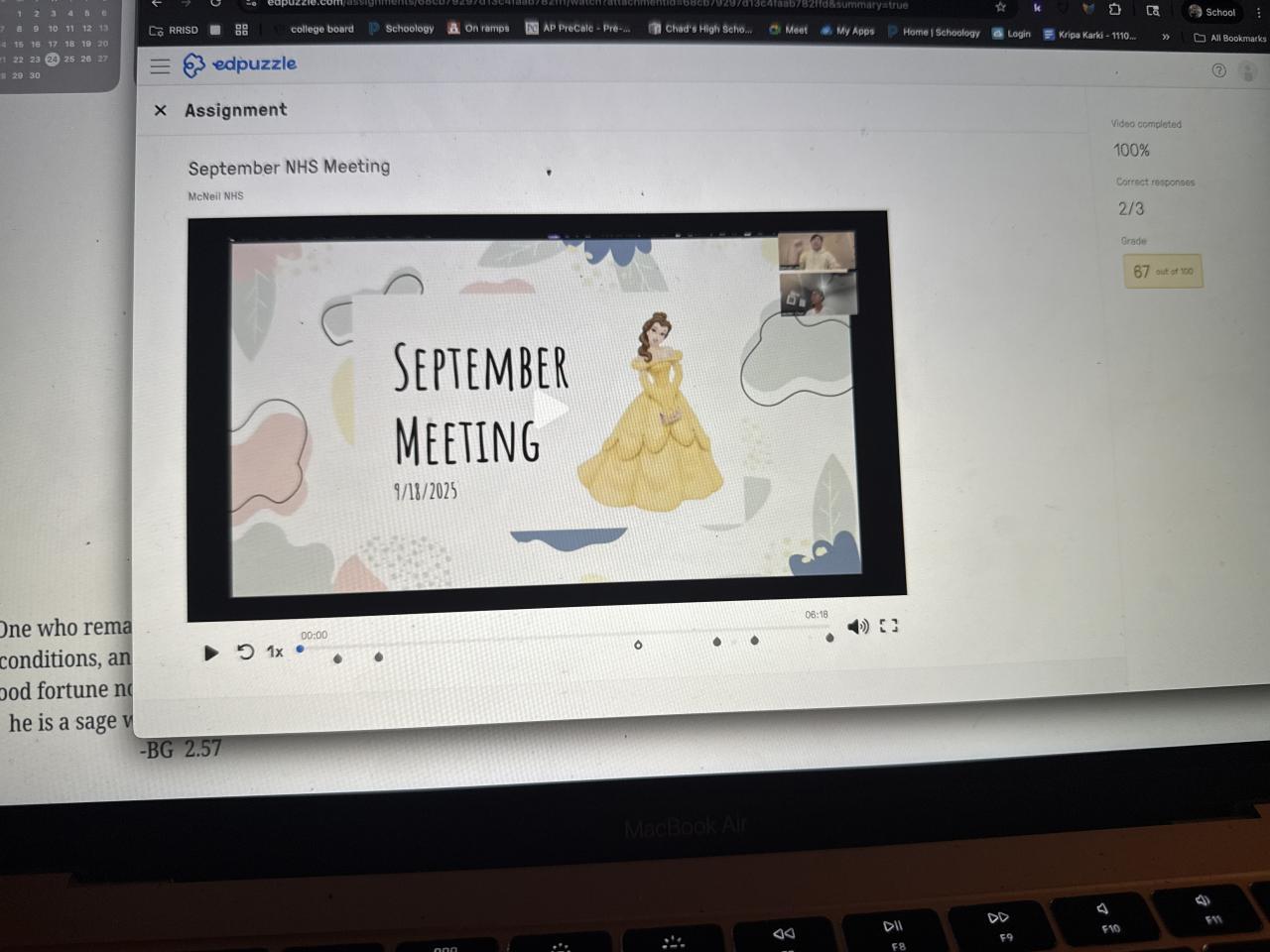Enter fullscreen video mode
Viewport: 1270px width, 952px height.
889,626
